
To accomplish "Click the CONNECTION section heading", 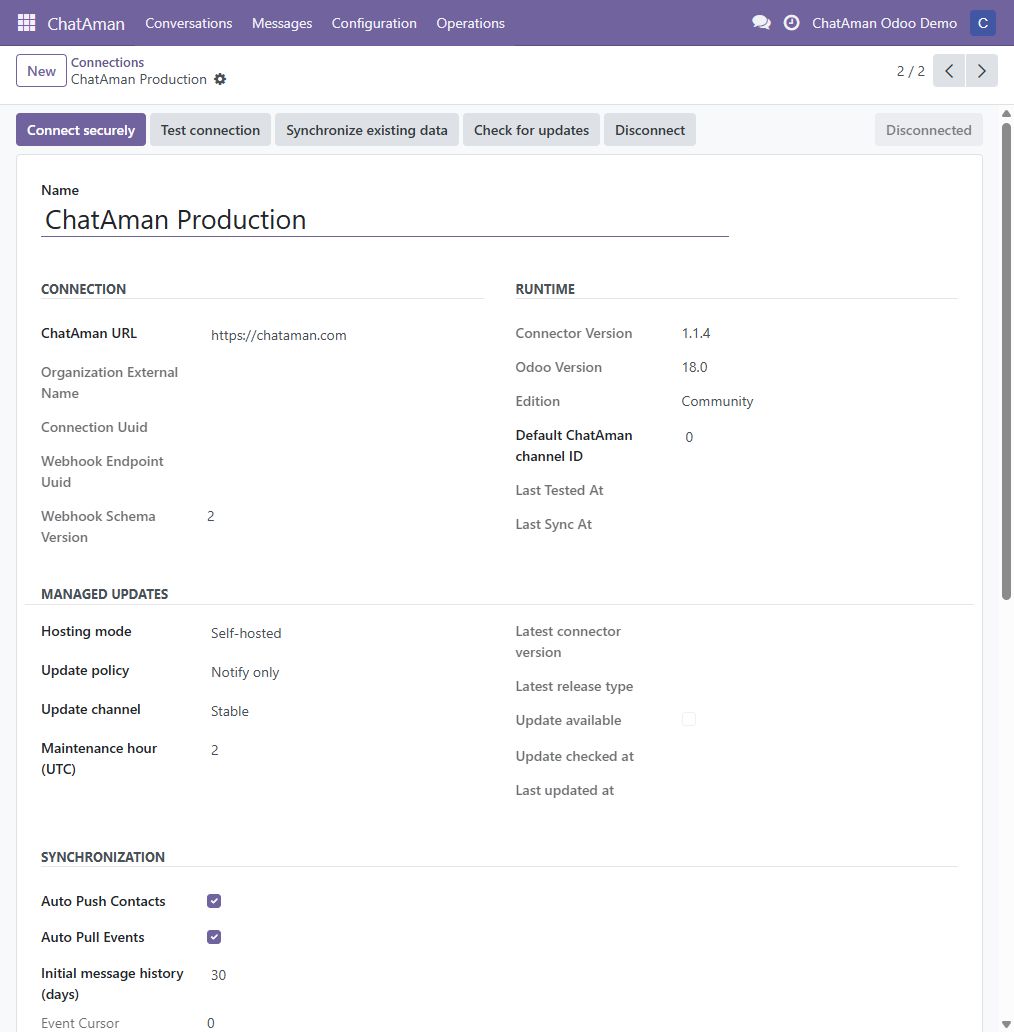I will (x=84, y=289).
